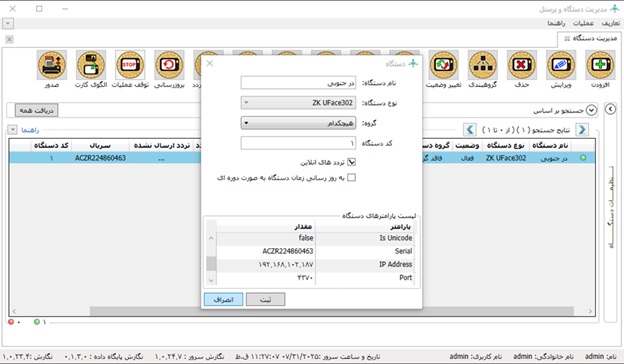
Task: Click the تغییر وضعیت (Change status) icon
Action: [443, 65]
